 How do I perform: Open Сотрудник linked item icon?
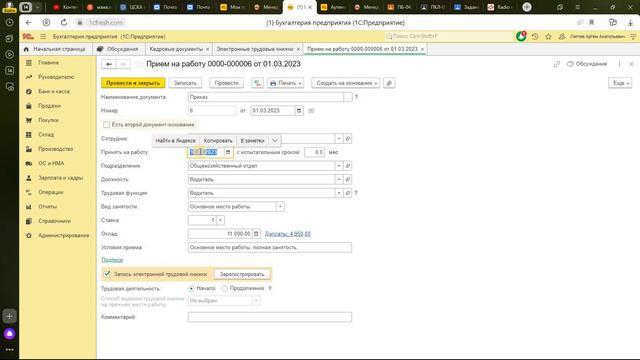point(347,139)
